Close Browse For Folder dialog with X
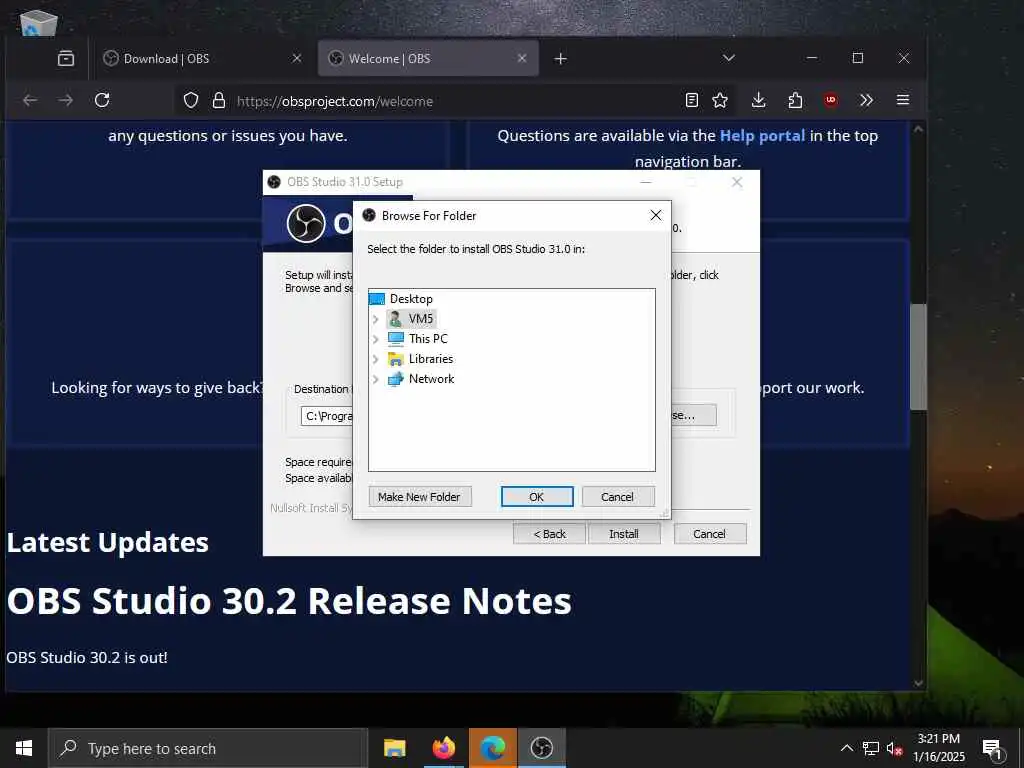 click(656, 216)
